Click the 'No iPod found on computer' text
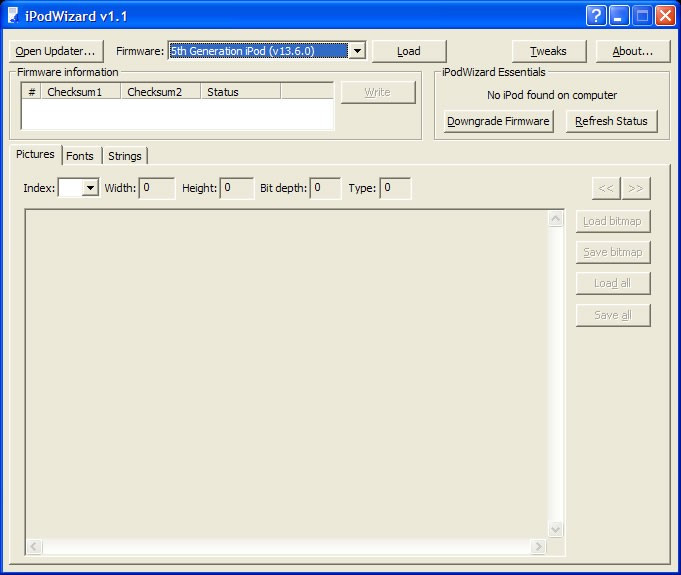The width and height of the screenshot is (681, 575). click(x=552, y=95)
